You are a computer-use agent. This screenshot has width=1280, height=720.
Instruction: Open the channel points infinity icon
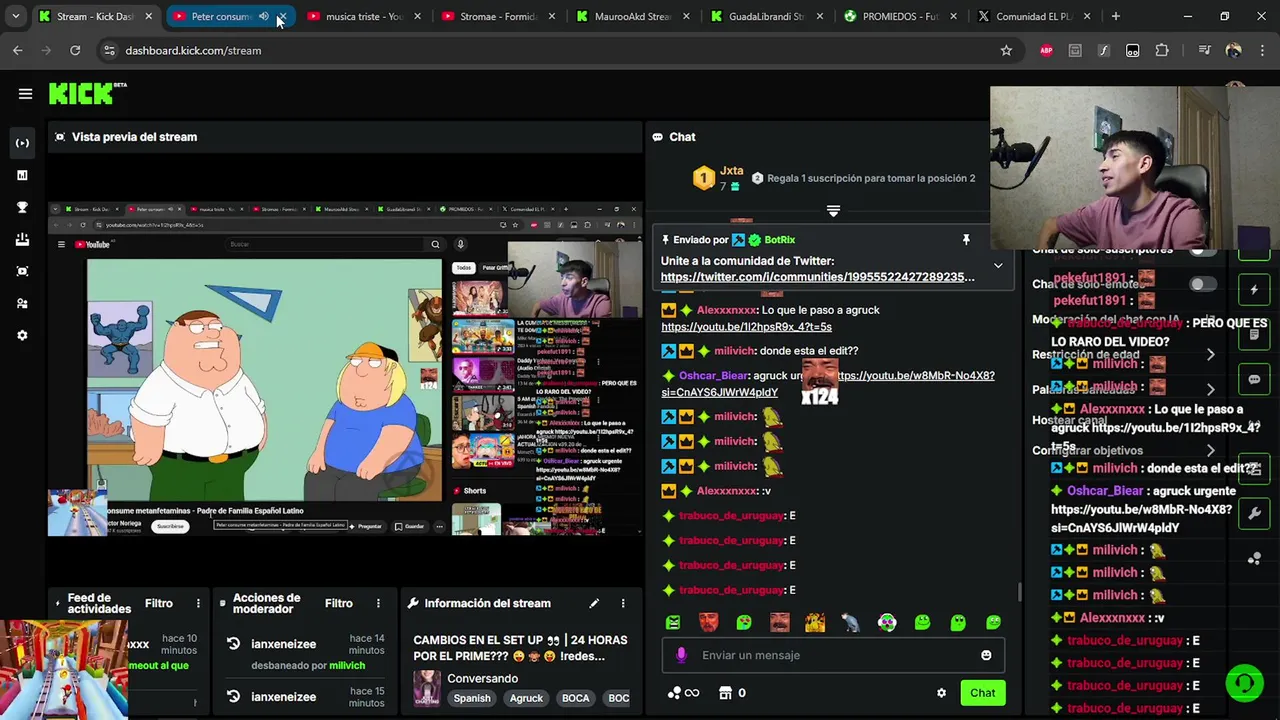pos(683,693)
